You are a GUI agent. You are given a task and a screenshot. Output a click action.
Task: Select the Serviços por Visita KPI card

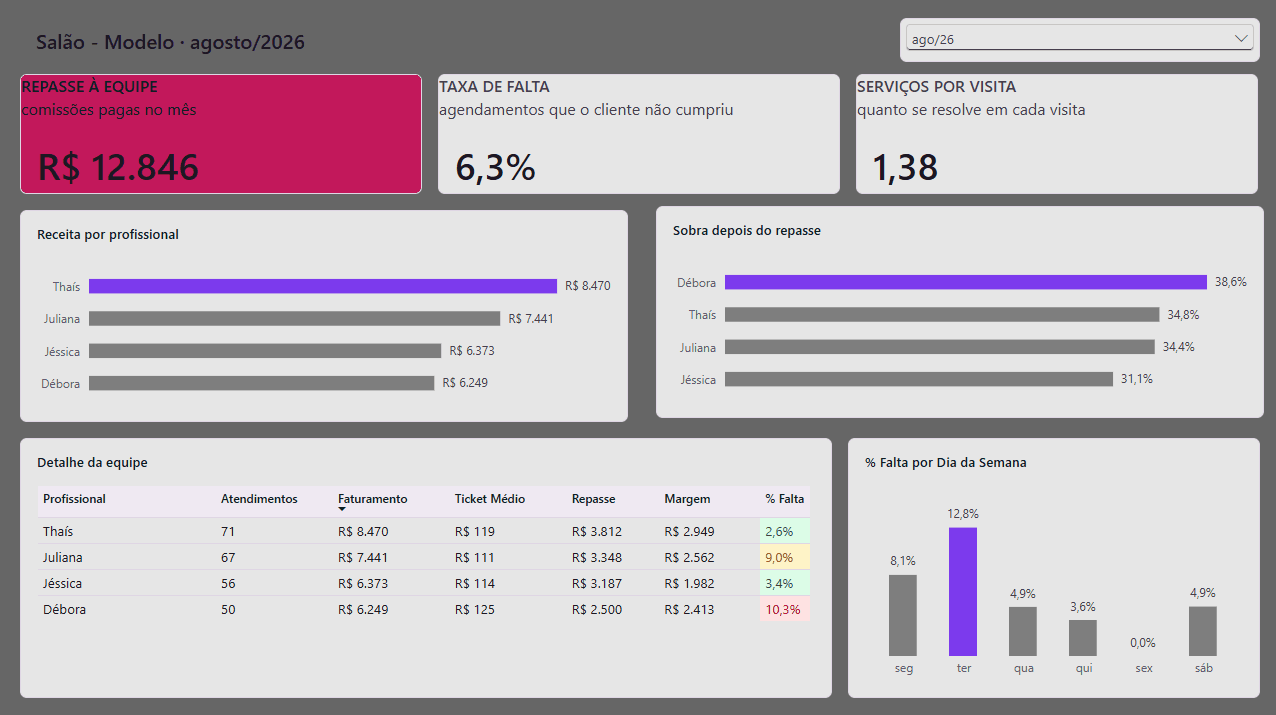pos(1057,134)
